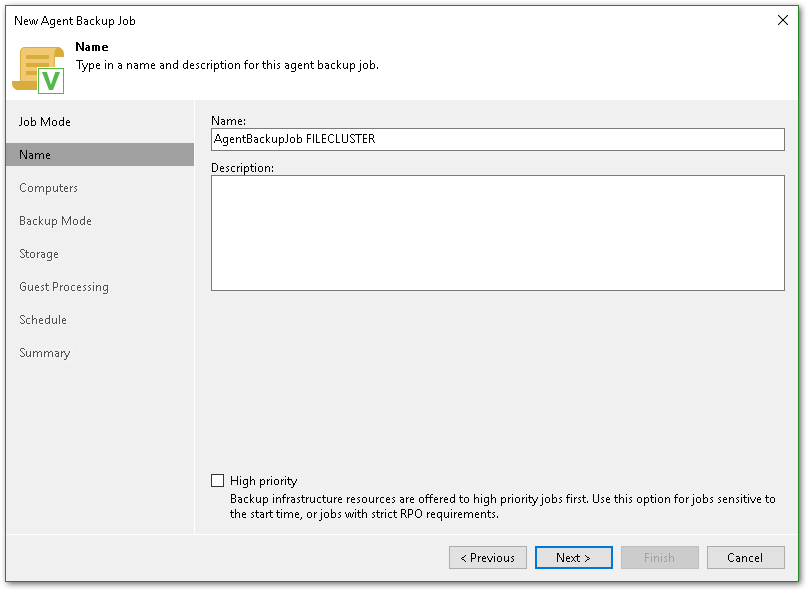The image size is (808, 591).
Task: Go to the Job Mode step
Action: coord(45,122)
